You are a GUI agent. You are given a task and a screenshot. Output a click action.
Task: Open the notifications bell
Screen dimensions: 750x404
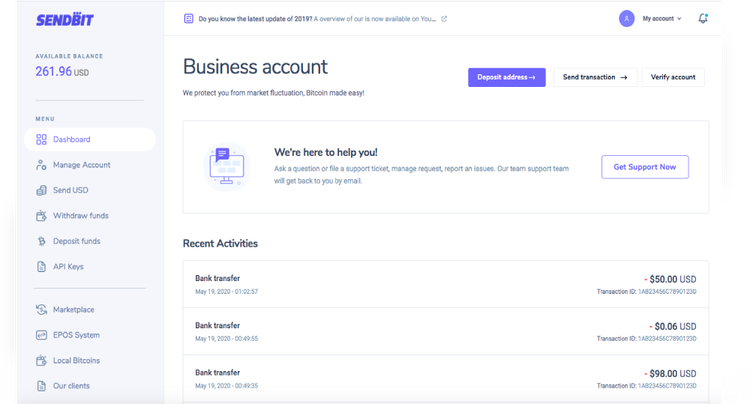click(x=703, y=18)
